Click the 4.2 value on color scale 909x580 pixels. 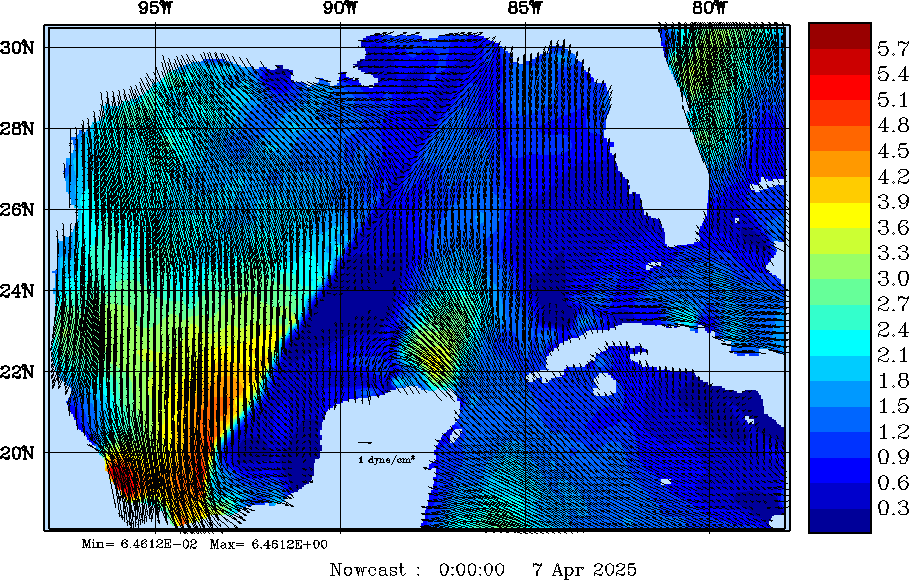[x=893, y=176]
